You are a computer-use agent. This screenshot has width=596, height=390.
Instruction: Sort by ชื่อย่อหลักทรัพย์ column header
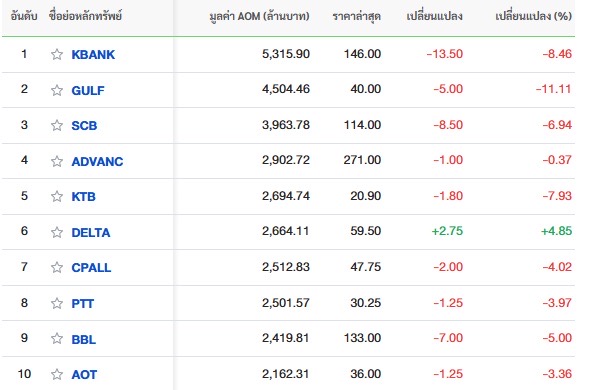click(85, 16)
